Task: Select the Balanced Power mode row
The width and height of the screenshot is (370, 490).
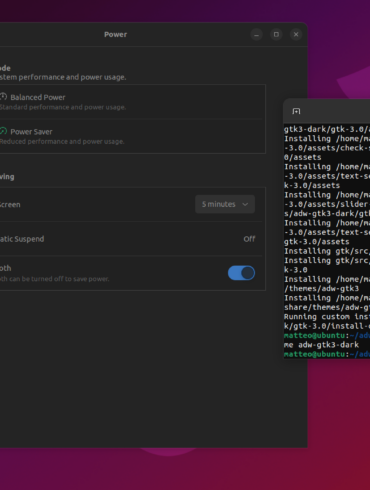Action: 132,102
